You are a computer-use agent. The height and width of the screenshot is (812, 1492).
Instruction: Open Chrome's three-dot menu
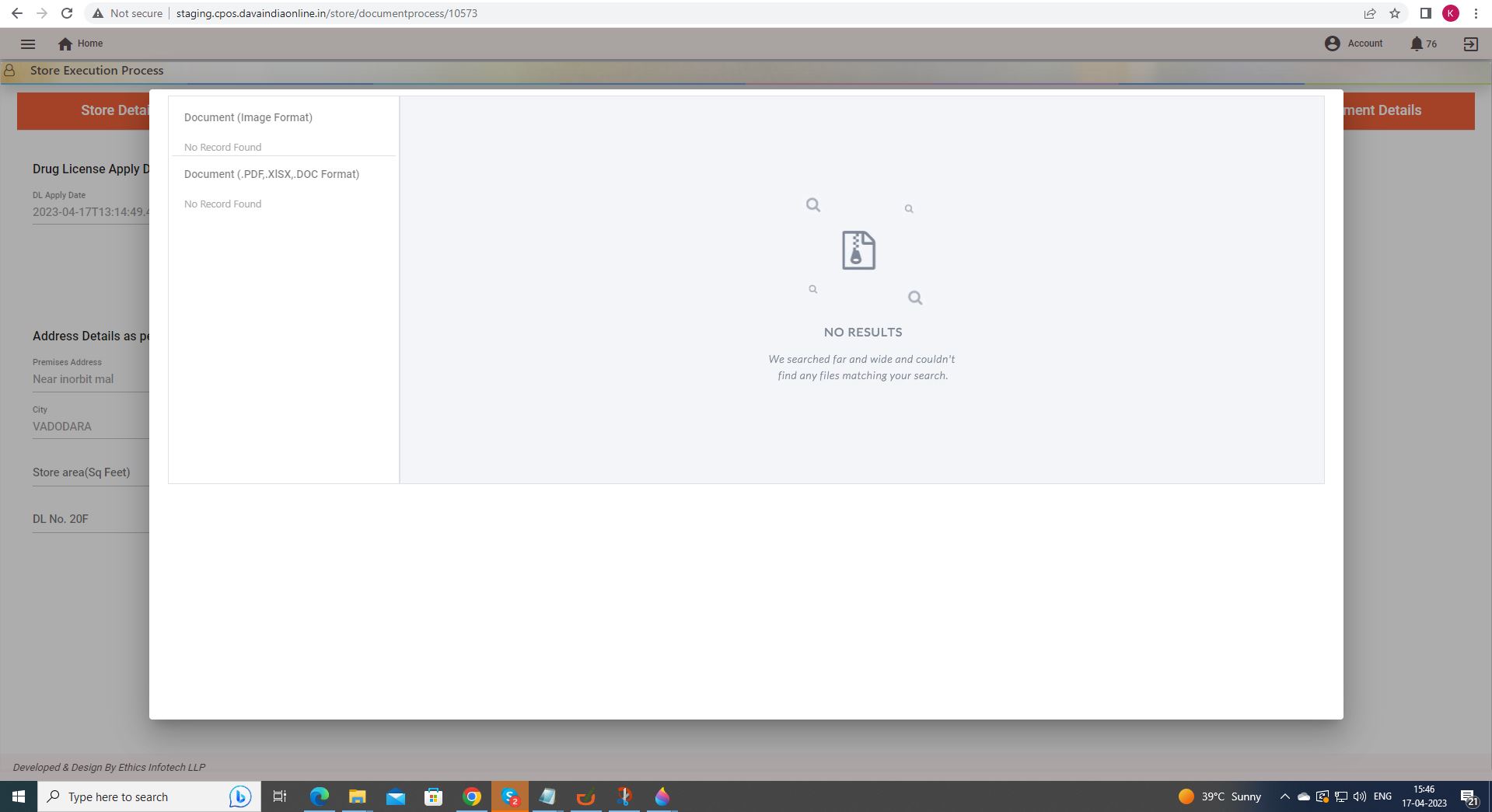click(1476, 13)
